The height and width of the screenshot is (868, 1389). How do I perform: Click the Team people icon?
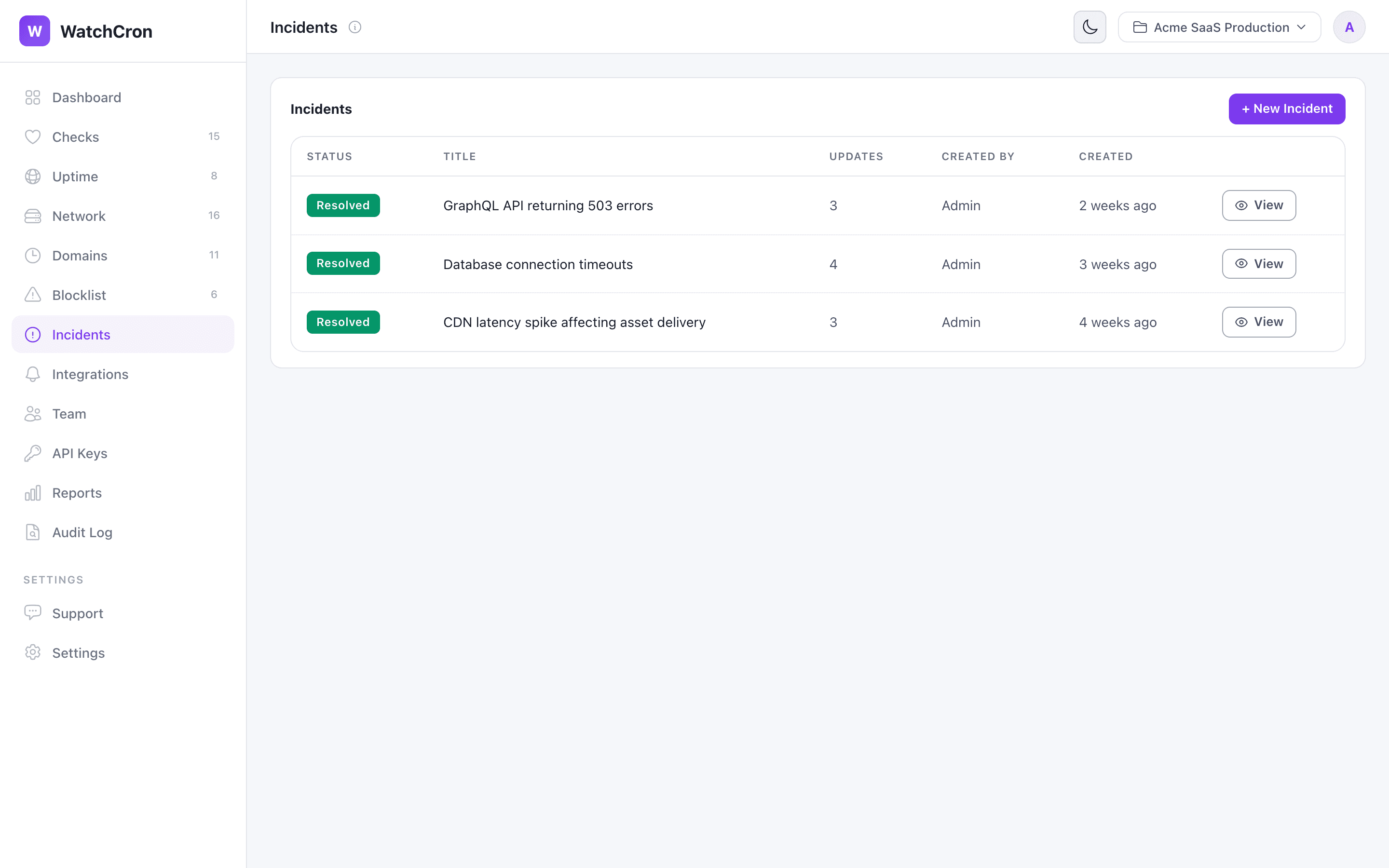coord(33,414)
